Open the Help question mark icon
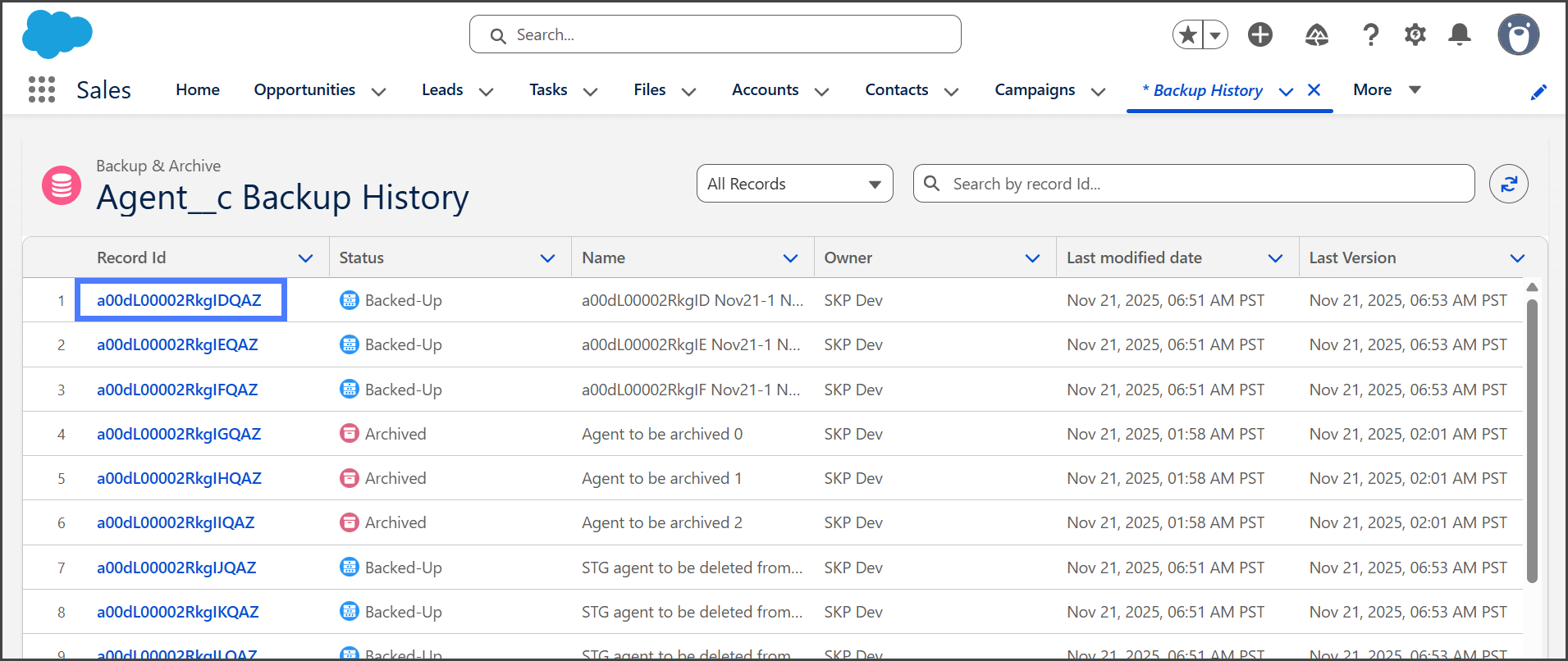The height and width of the screenshot is (661, 1568). [x=1369, y=34]
